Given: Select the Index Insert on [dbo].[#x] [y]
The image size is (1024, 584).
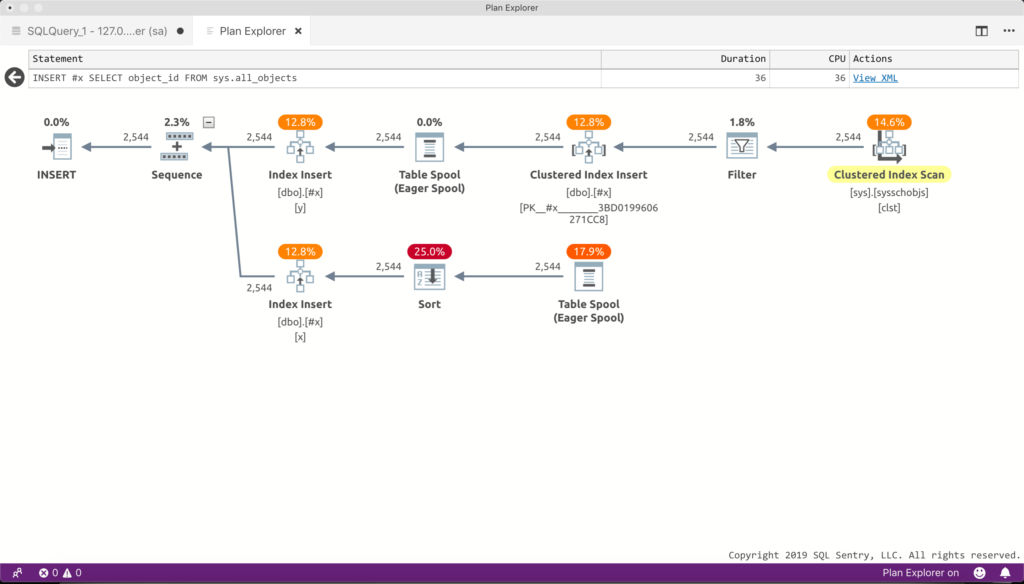Looking at the screenshot, I should [x=300, y=146].
